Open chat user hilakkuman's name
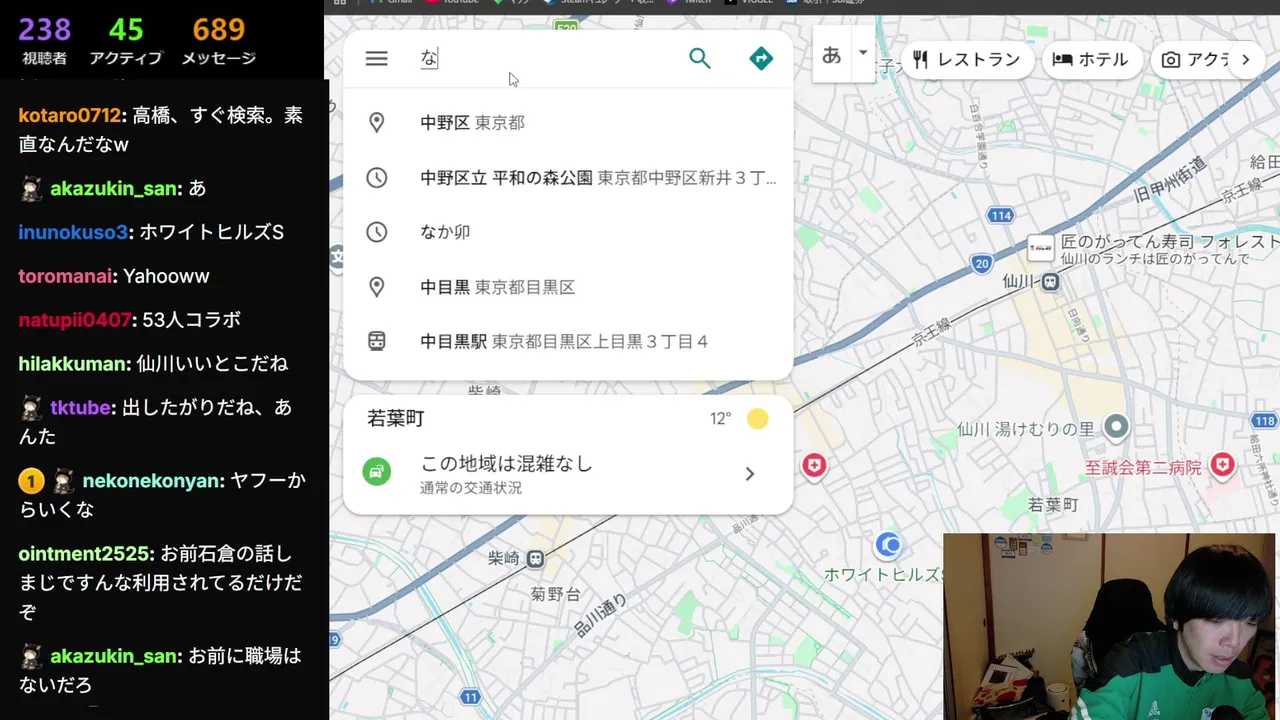Image resolution: width=1280 pixels, height=720 pixels. coord(72,364)
